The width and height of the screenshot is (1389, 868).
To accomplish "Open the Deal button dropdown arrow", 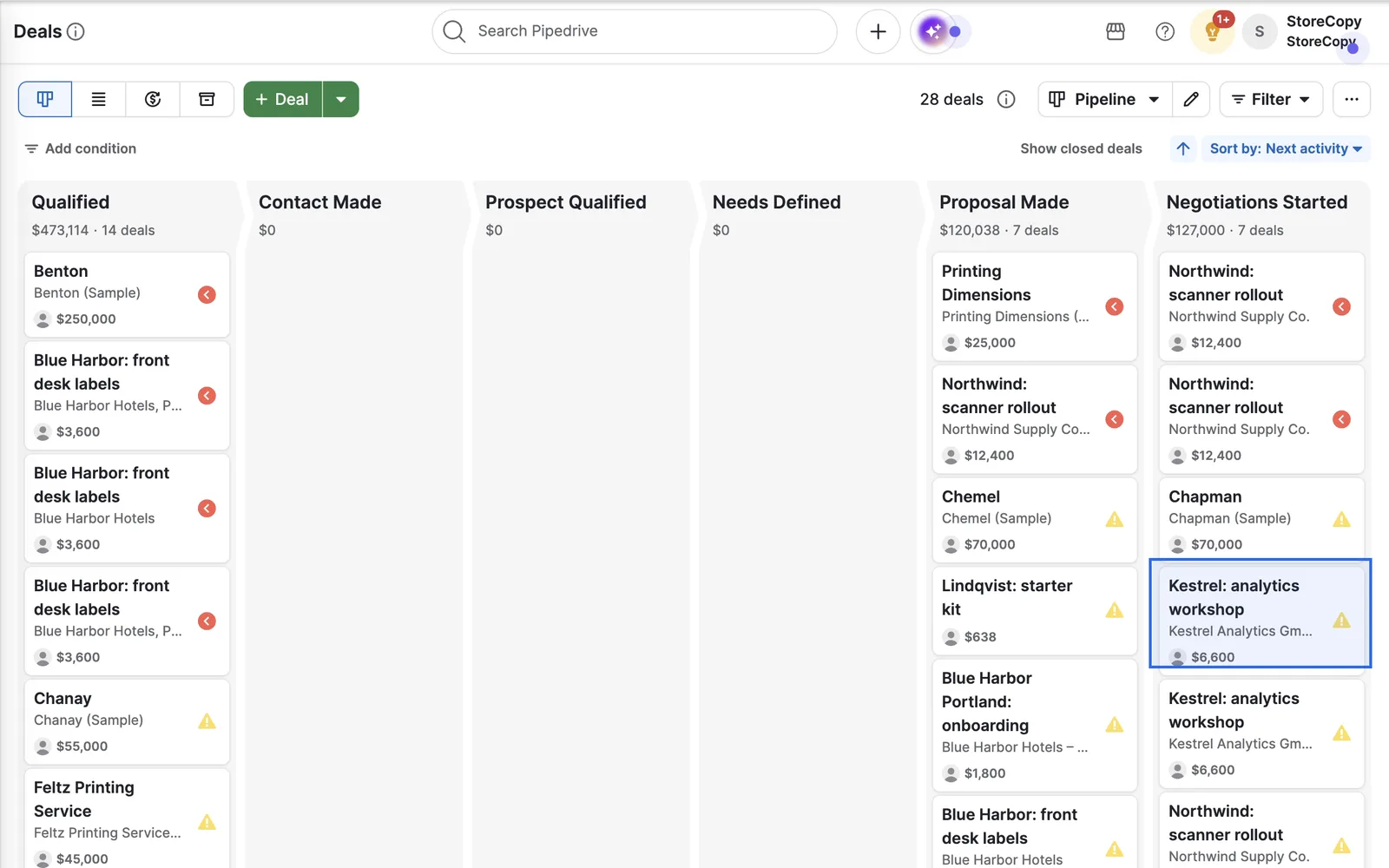I will click(x=341, y=99).
